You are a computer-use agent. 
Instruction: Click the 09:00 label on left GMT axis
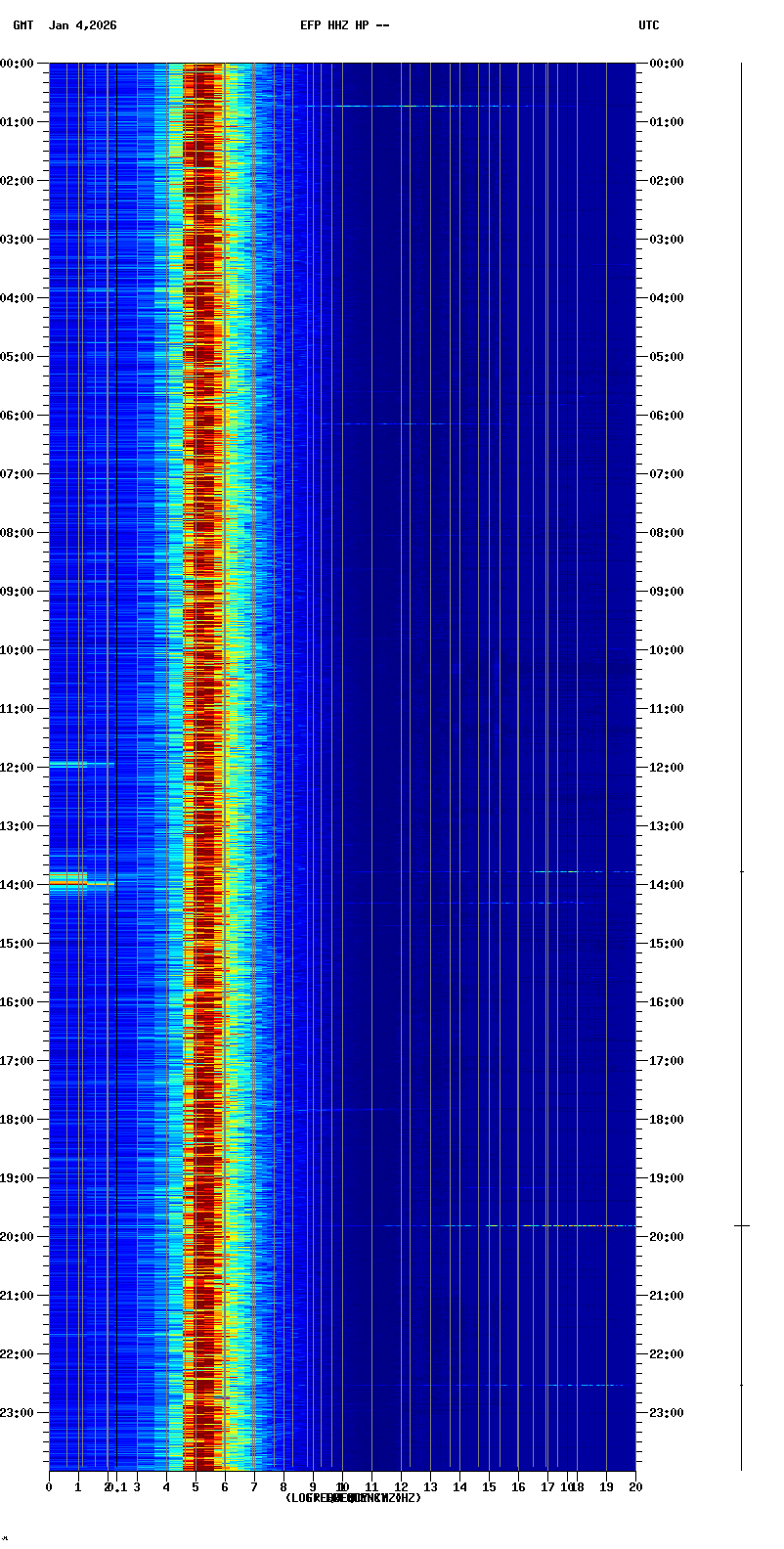tap(17, 592)
